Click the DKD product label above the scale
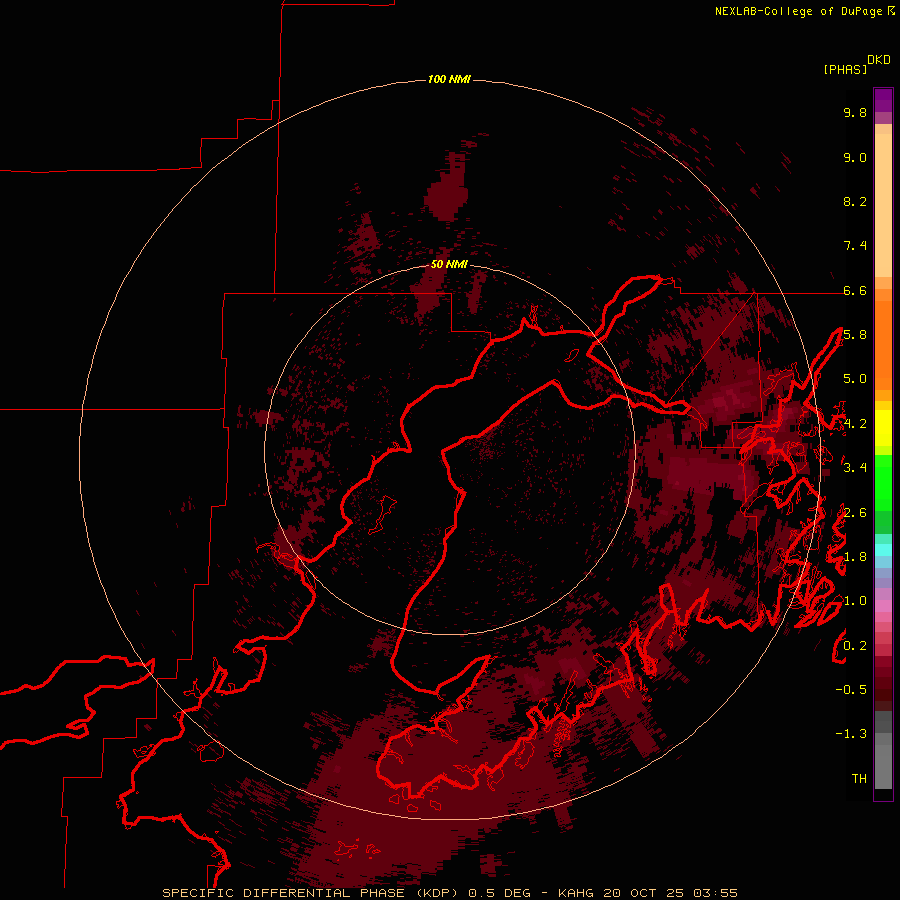900x900 pixels. click(x=879, y=60)
